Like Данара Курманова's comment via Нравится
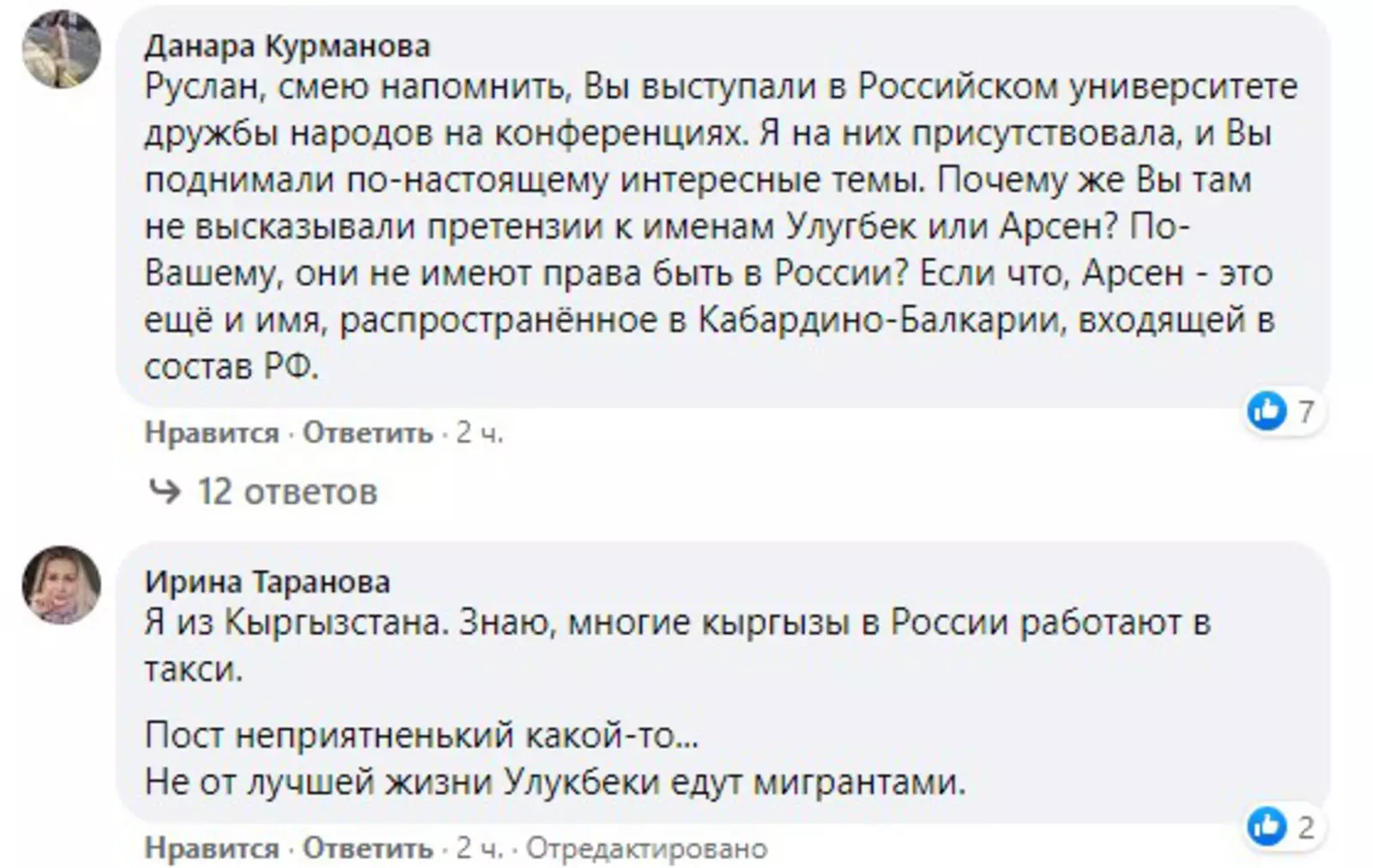 coord(211,433)
